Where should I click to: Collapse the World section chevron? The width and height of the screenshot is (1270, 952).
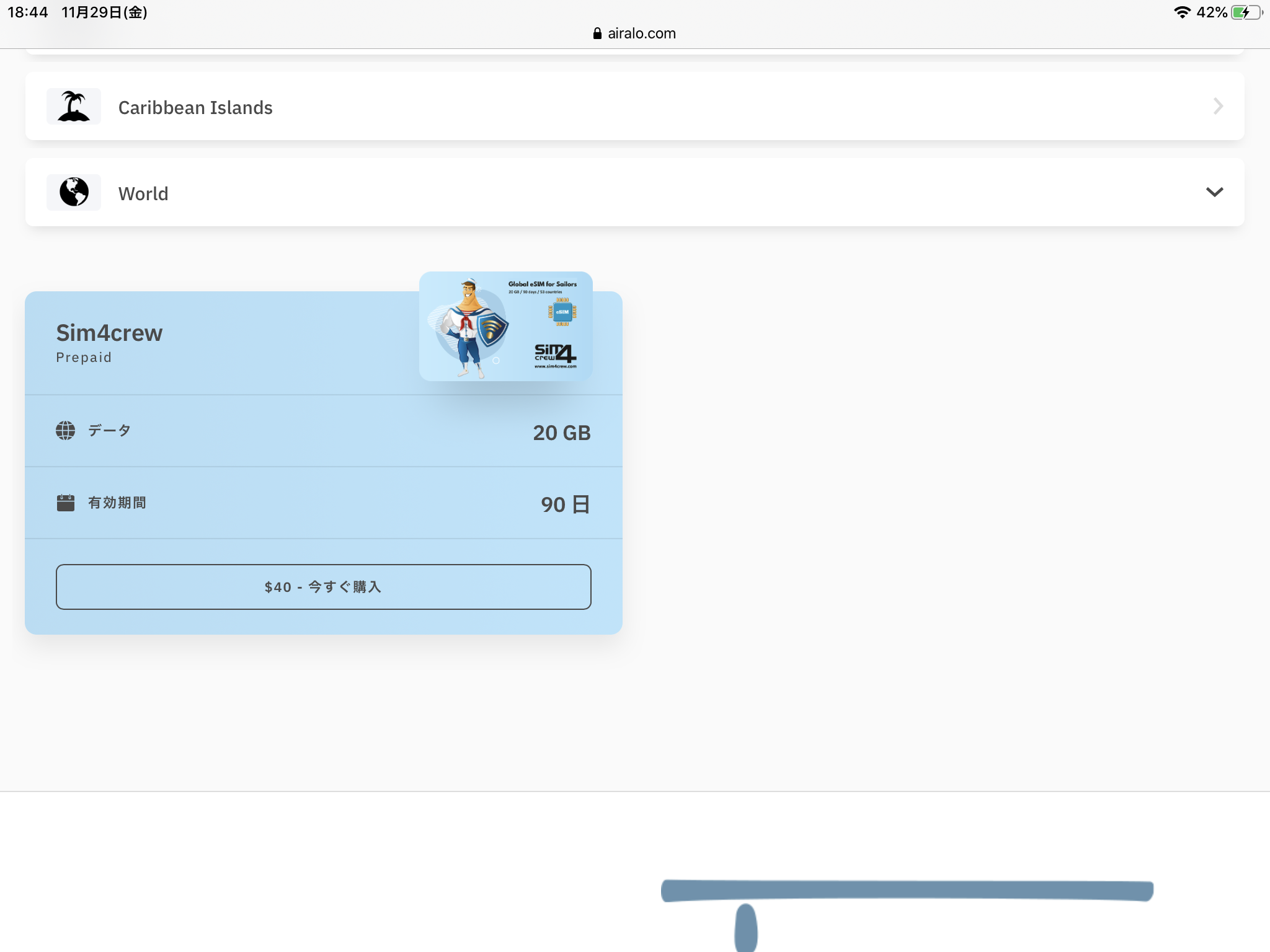pyautogui.click(x=1214, y=192)
